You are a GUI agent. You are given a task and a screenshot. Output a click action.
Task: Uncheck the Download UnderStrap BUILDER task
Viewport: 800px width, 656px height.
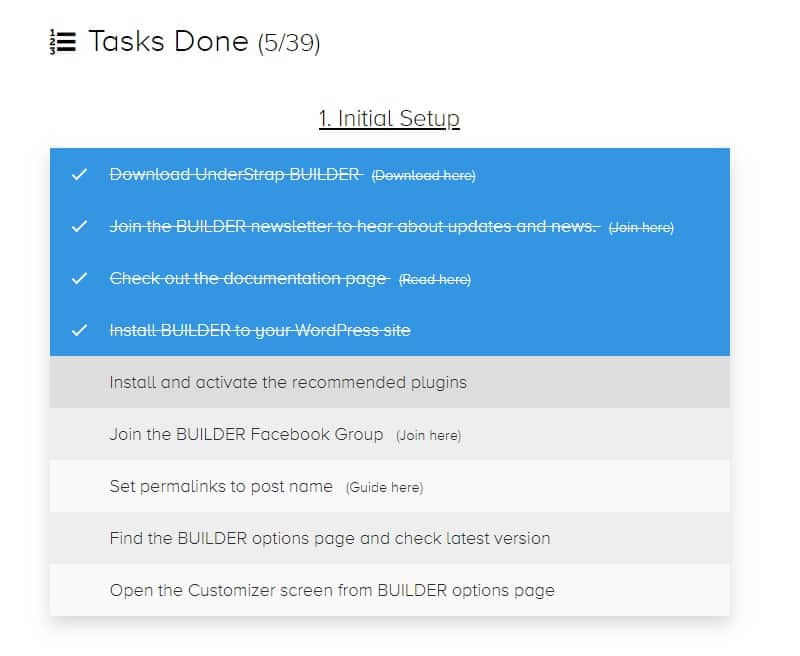point(235,175)
